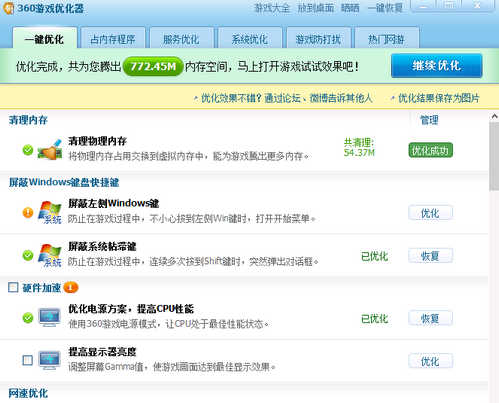Tick the 提高显示器亮度 checkbox
The width and height of the screenshot is (499, 403).
[x=28, y=360]
